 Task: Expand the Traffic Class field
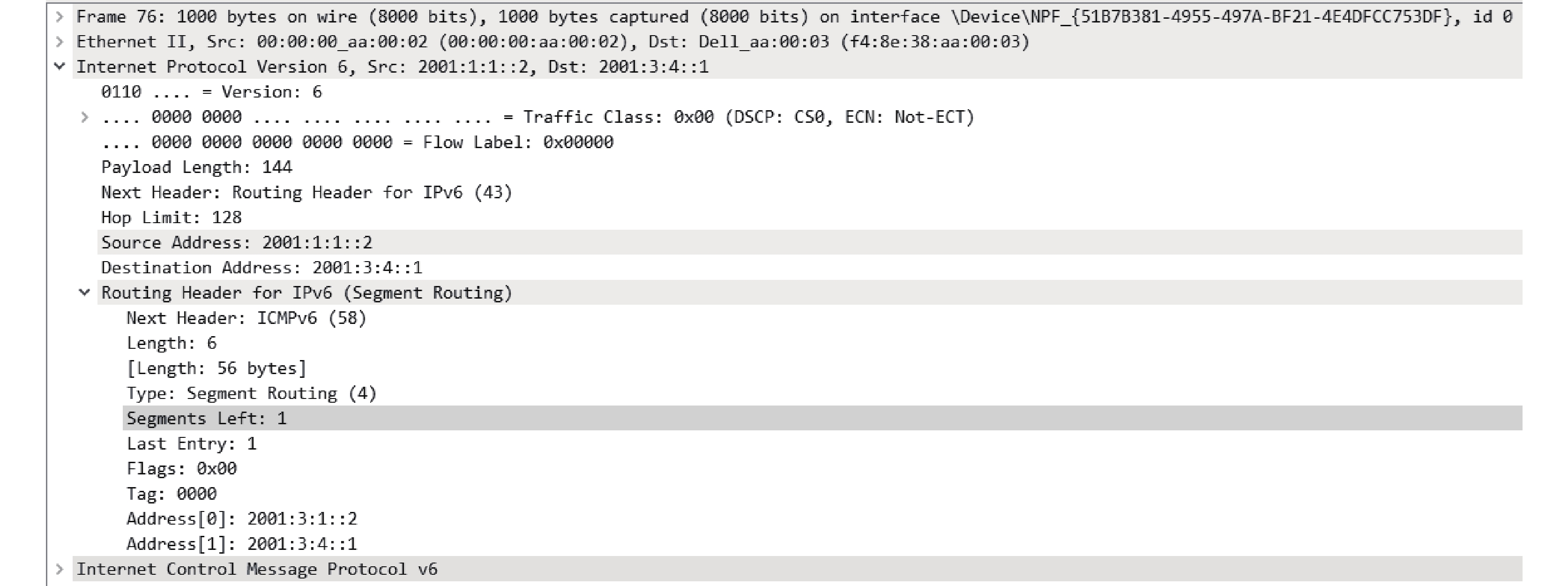85,117
